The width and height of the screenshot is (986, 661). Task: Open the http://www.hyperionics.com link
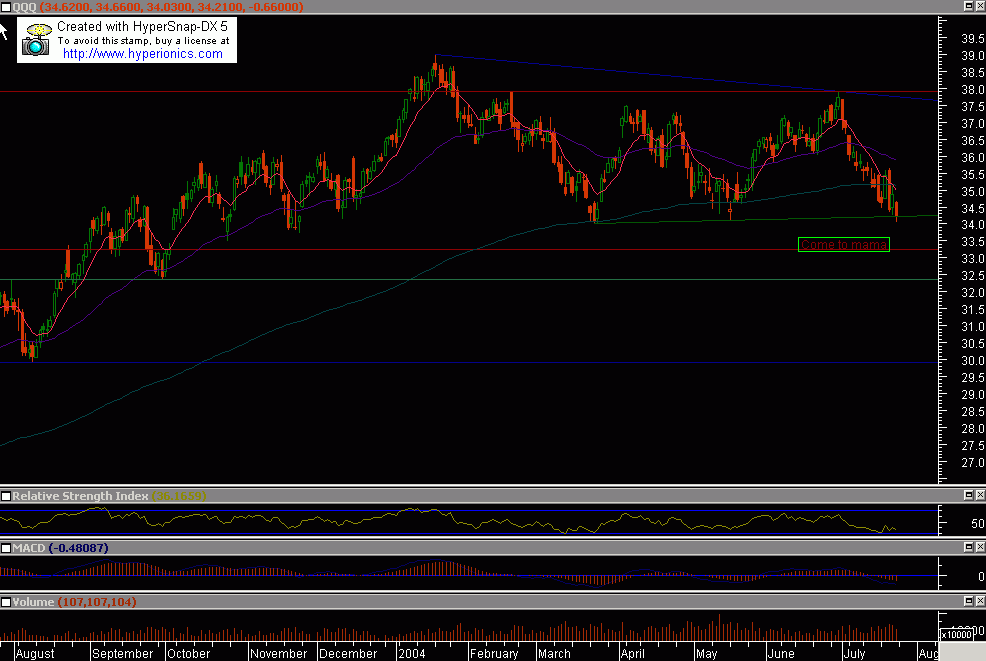coord(142,52)
